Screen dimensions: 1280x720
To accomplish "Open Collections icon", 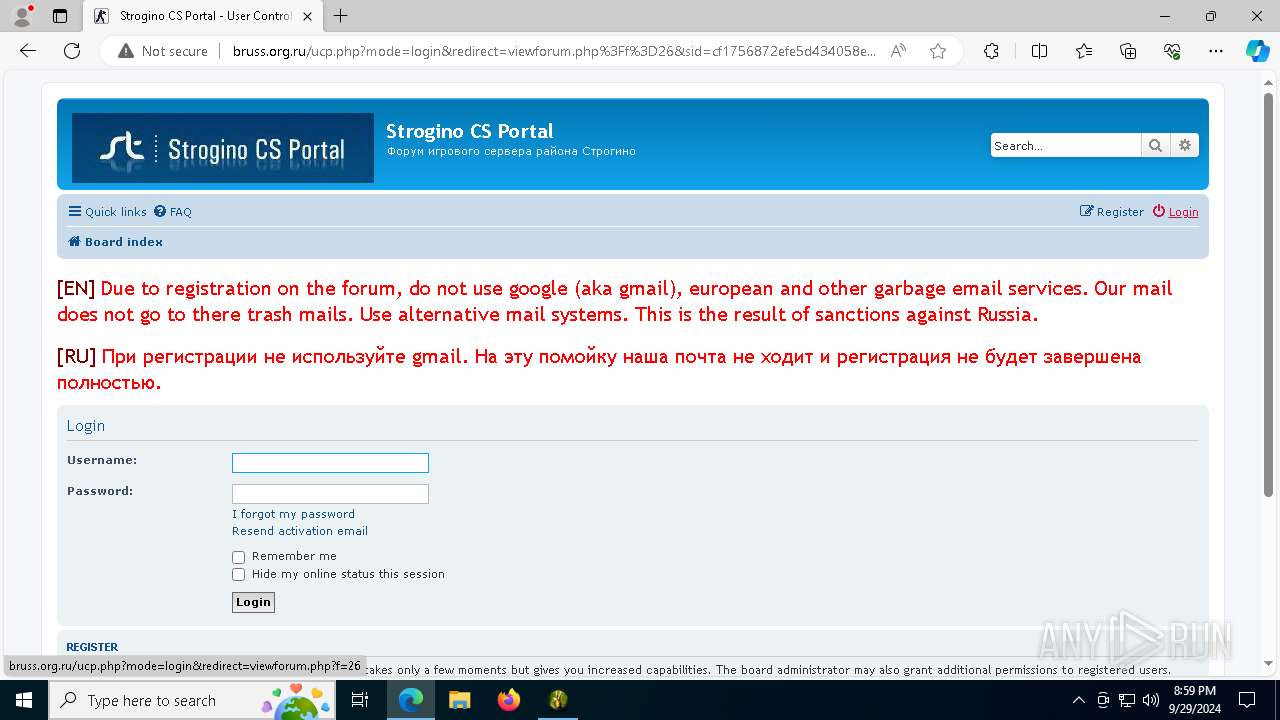I will [x=1128, y=51].
